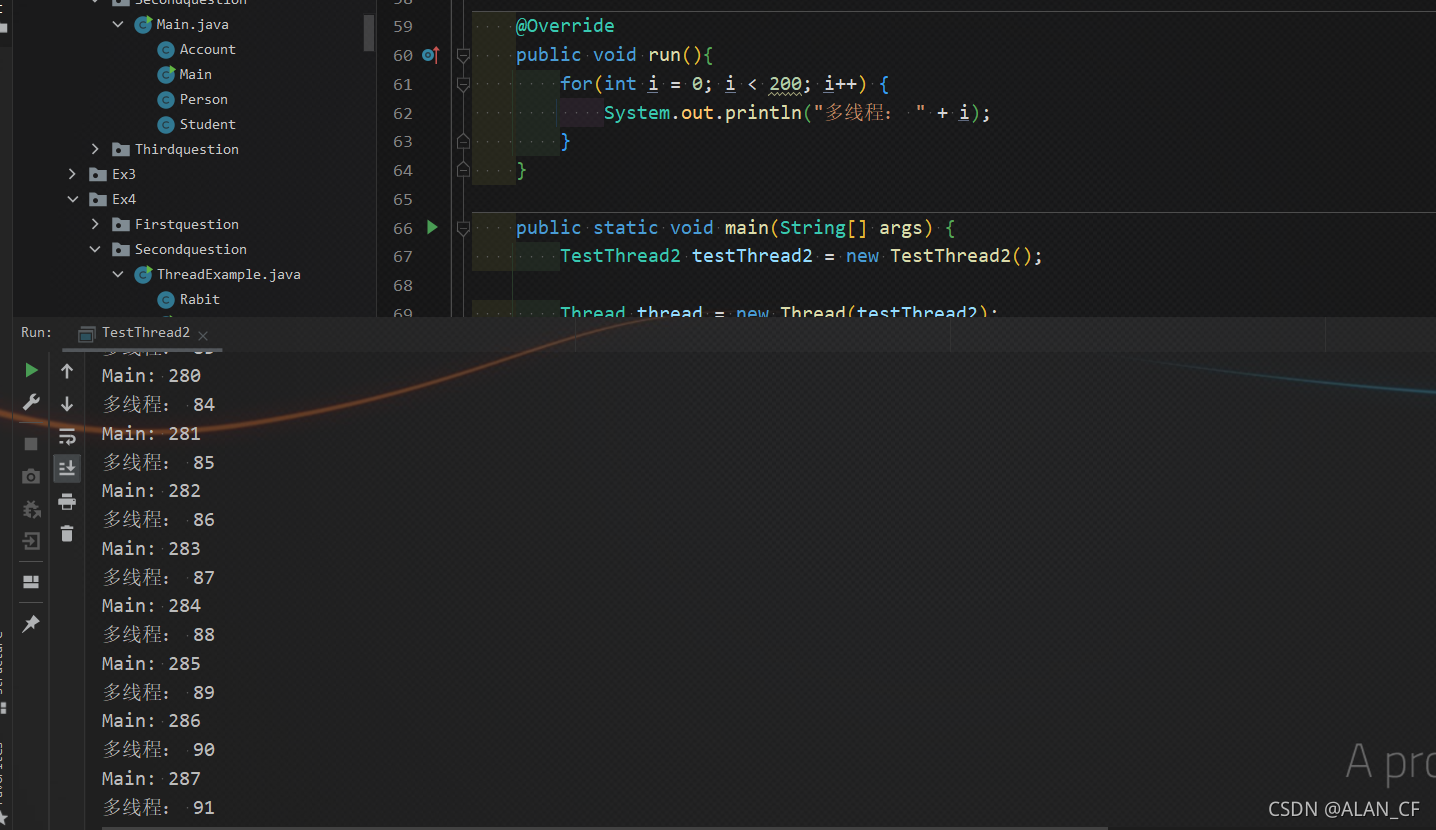Fold for loop at line 61
The height and width of the screenshot is (830, 1436).
click(x=463, y=85)
